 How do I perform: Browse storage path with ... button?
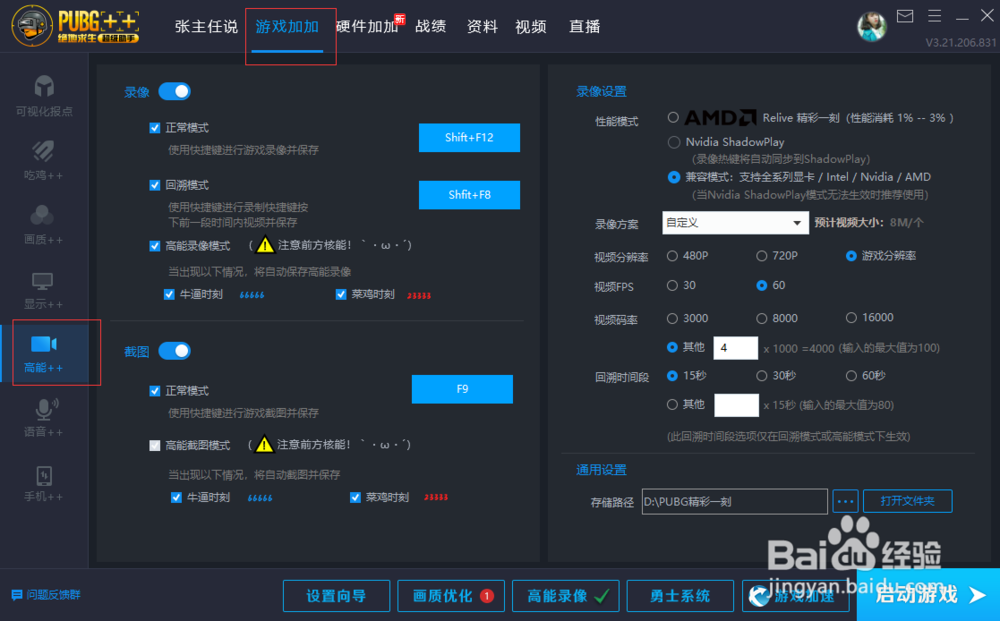(x=846, y=501)
